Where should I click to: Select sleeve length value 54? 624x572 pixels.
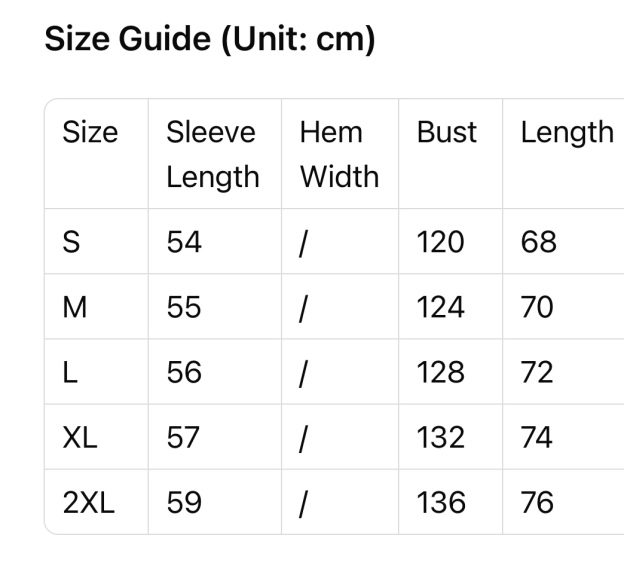pyautogui.click(x=184, y=242)
